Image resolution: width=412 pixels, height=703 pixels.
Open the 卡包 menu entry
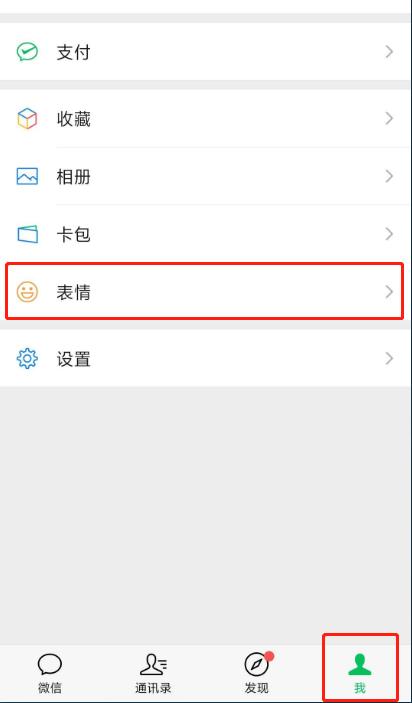(206, 234)
